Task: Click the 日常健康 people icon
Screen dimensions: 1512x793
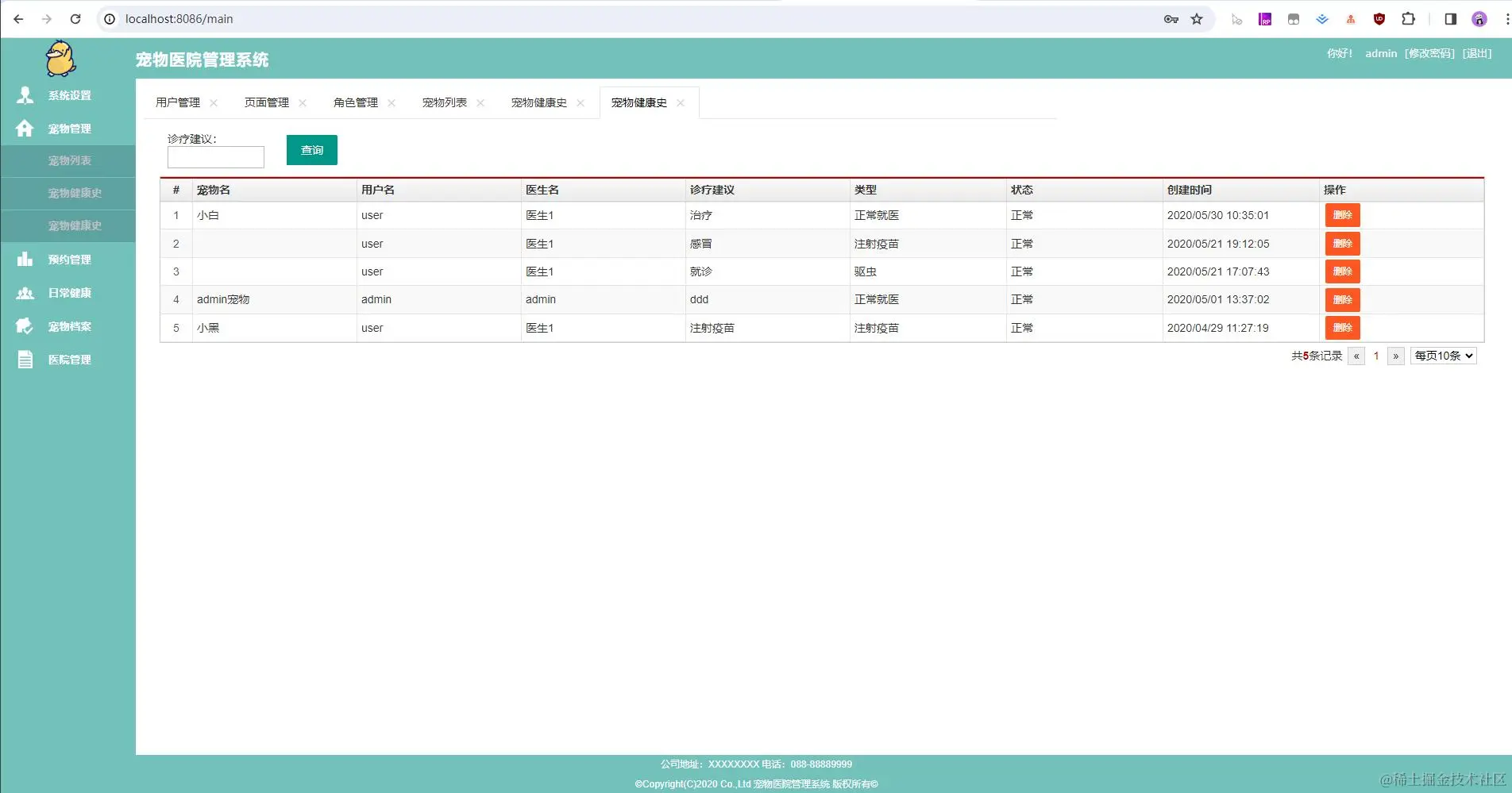Action: click(25, 293)
